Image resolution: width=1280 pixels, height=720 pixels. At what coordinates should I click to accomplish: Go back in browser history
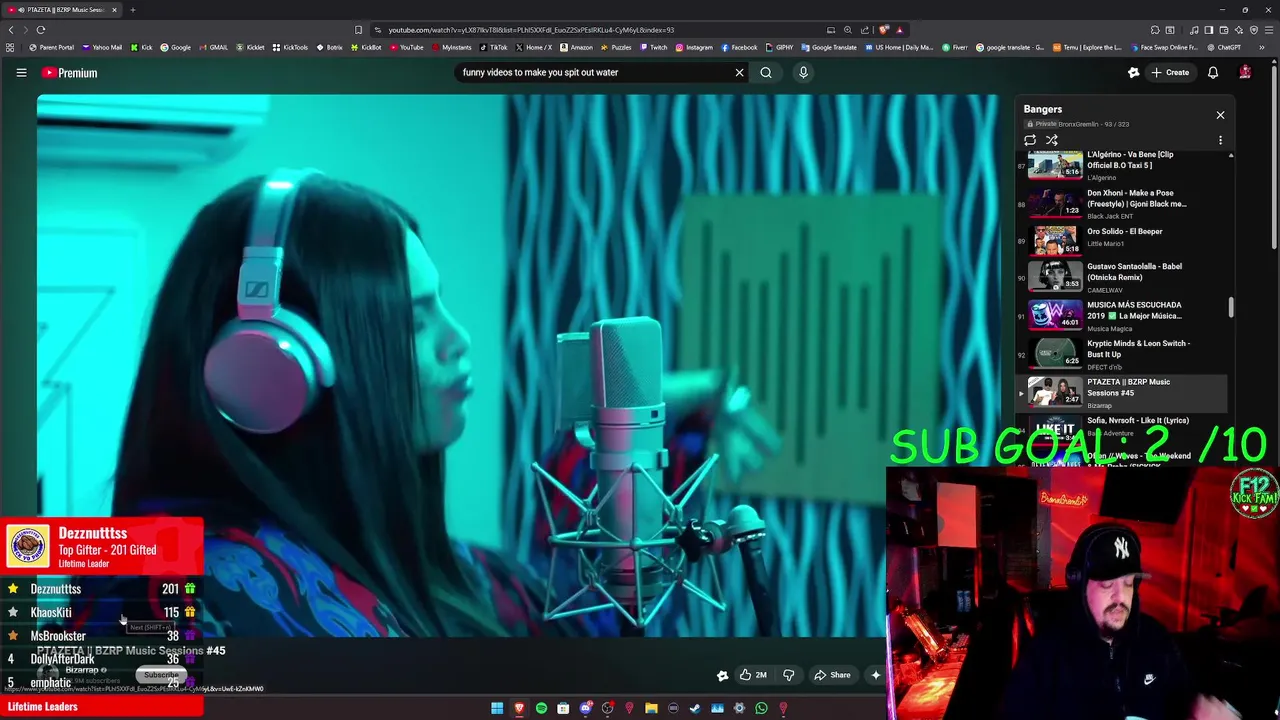pos(11,30)
